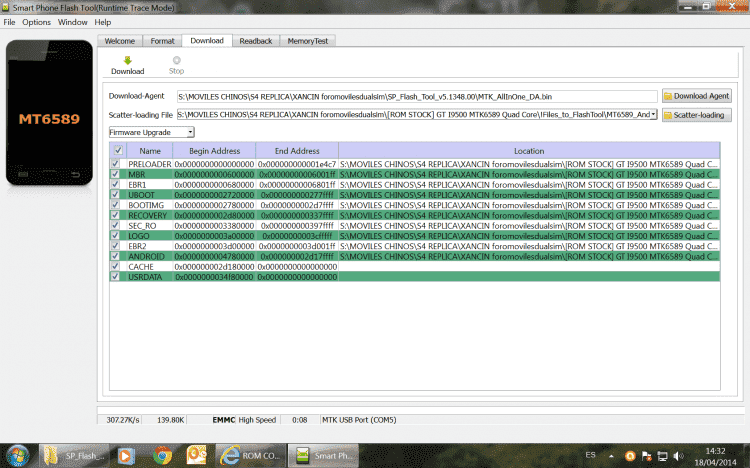This screenshot has height=468, width=750.
Task: Uncheck the USRDATA partition checkbox
Action: pyautogui.click(x=115, y=277)
